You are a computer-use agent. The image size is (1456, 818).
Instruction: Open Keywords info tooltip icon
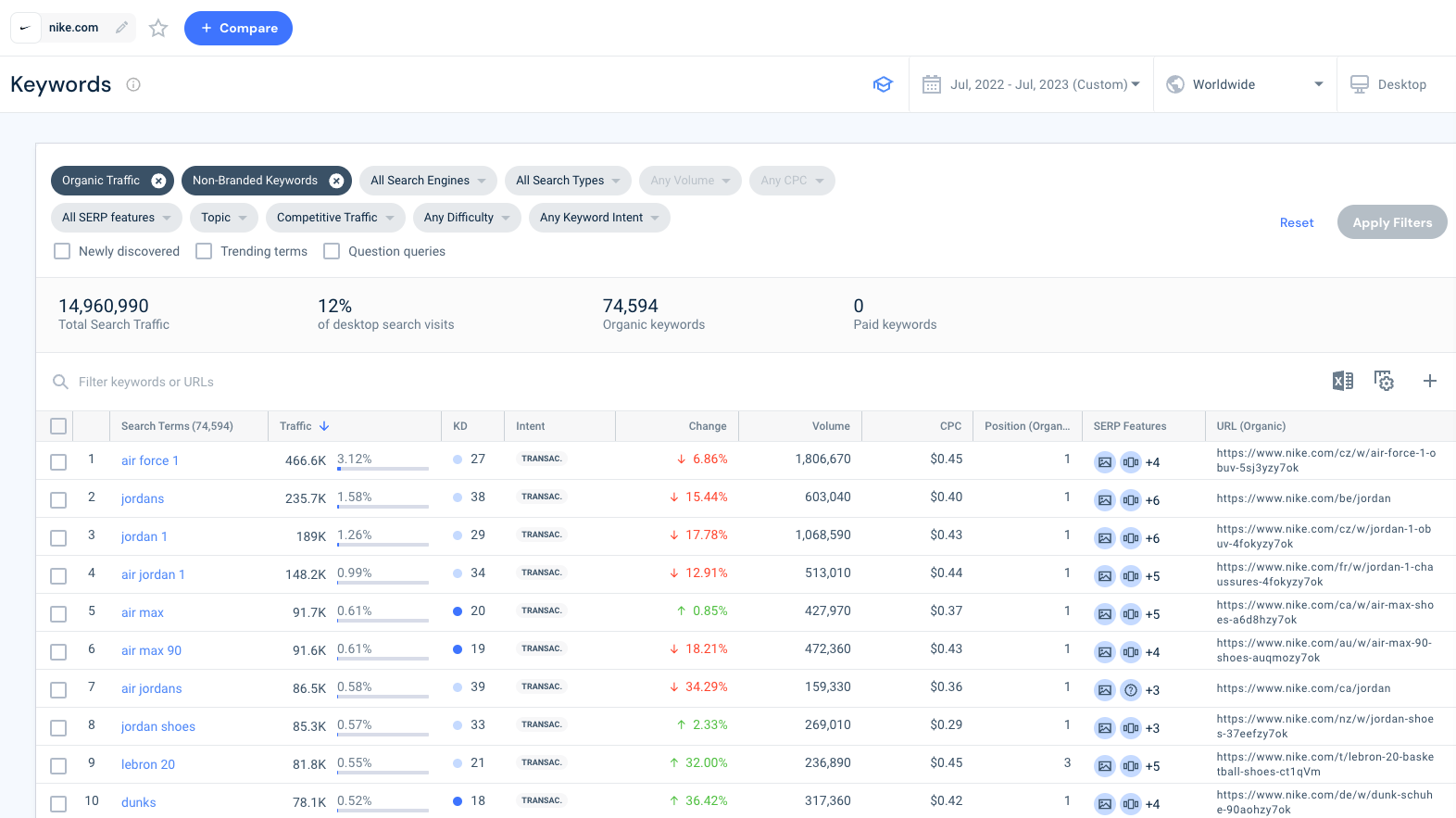tap(133, 84)
